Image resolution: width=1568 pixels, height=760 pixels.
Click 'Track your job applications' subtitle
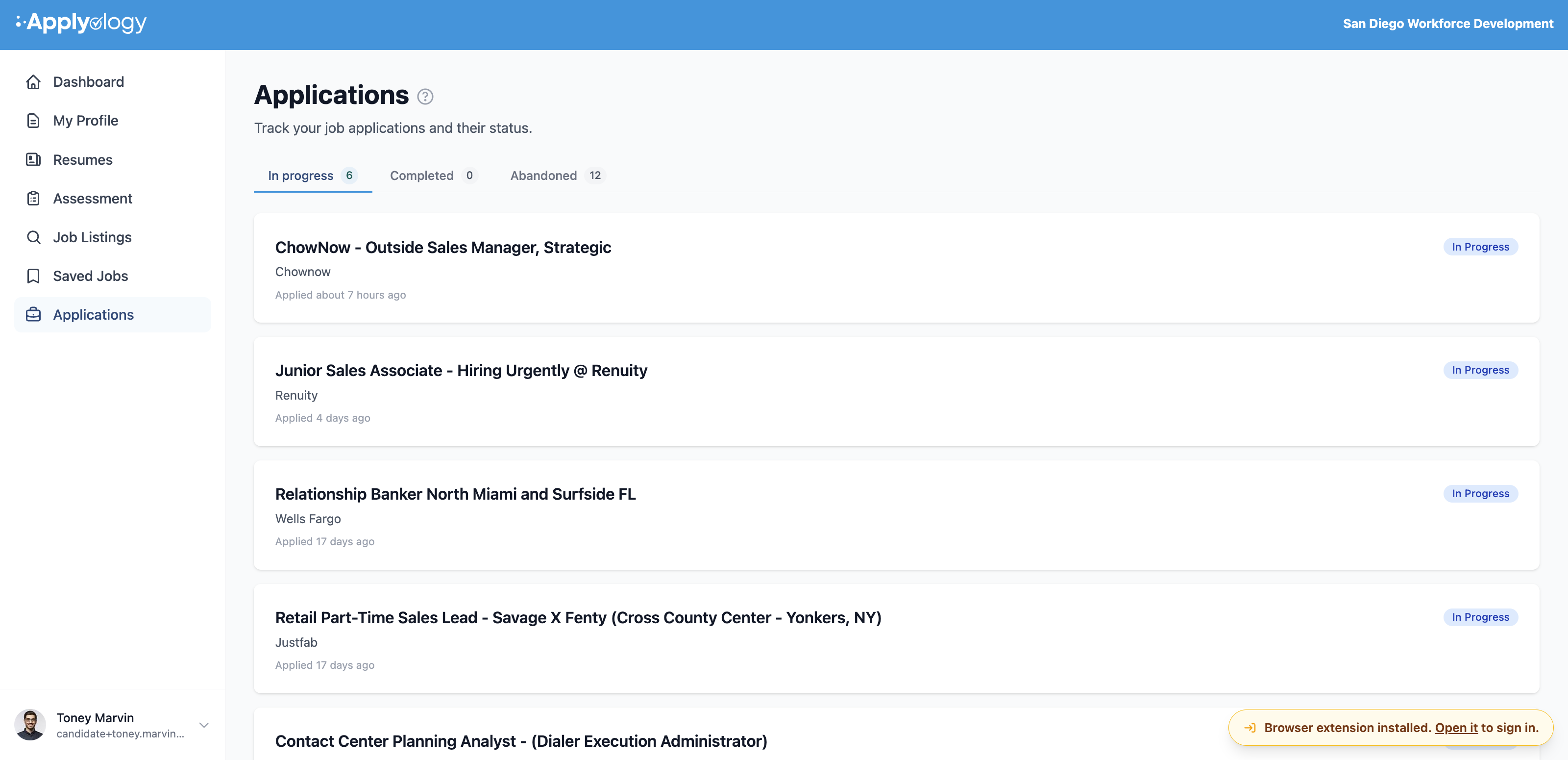pyautogui.click(x=392, y=128)
